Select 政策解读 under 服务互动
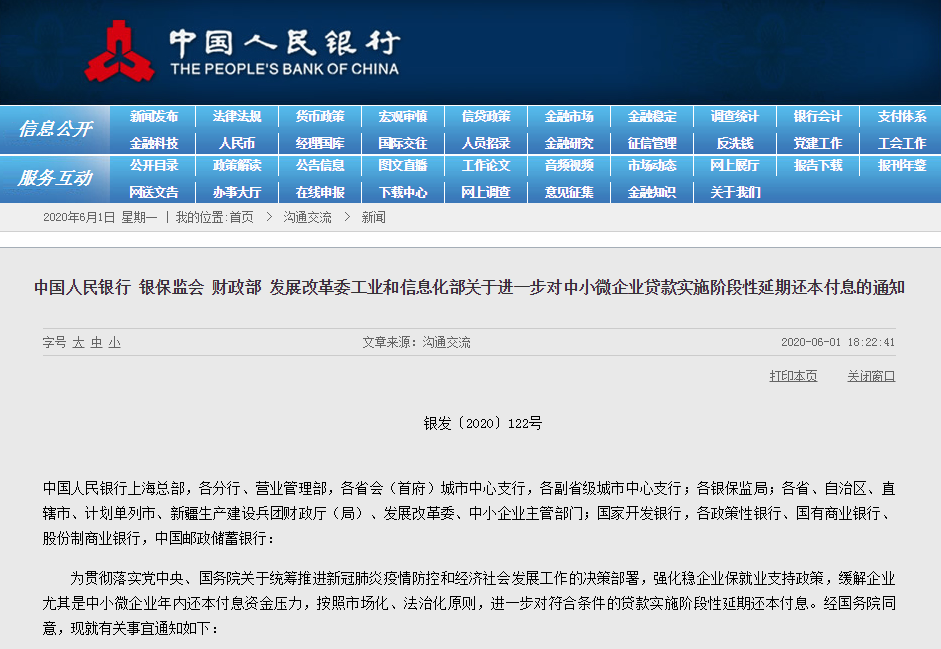Image resolution: width=941 pixels, height=649 pixels. click(x=237, y=166)
